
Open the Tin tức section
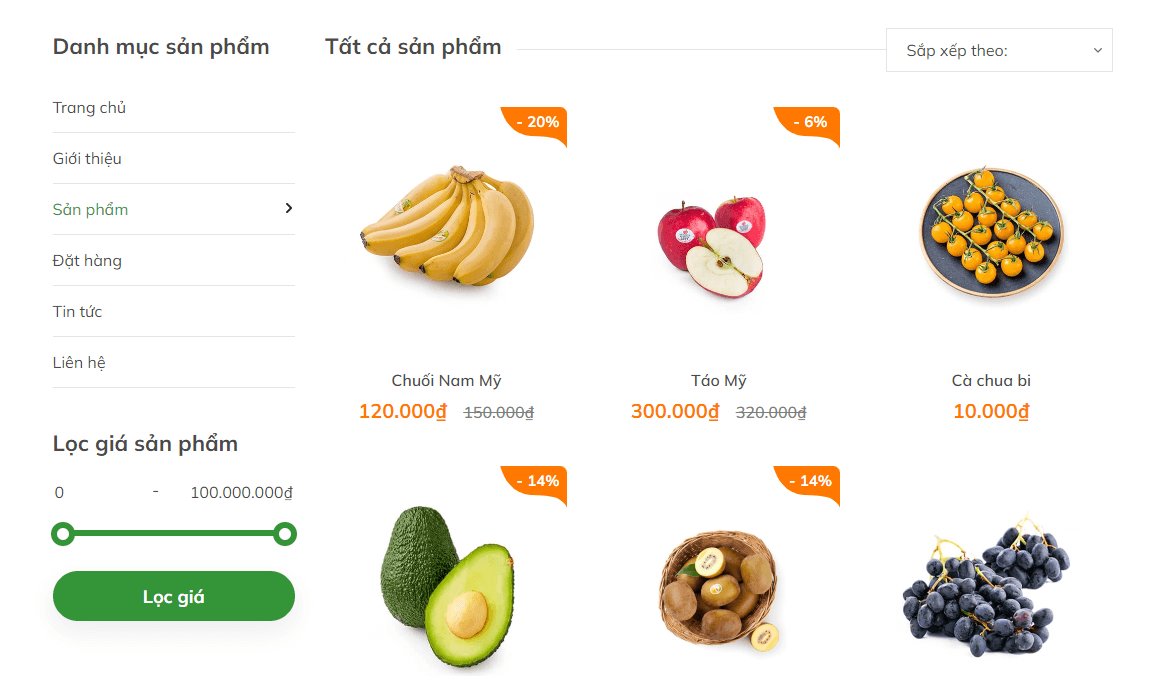click(x=78, y=312)
